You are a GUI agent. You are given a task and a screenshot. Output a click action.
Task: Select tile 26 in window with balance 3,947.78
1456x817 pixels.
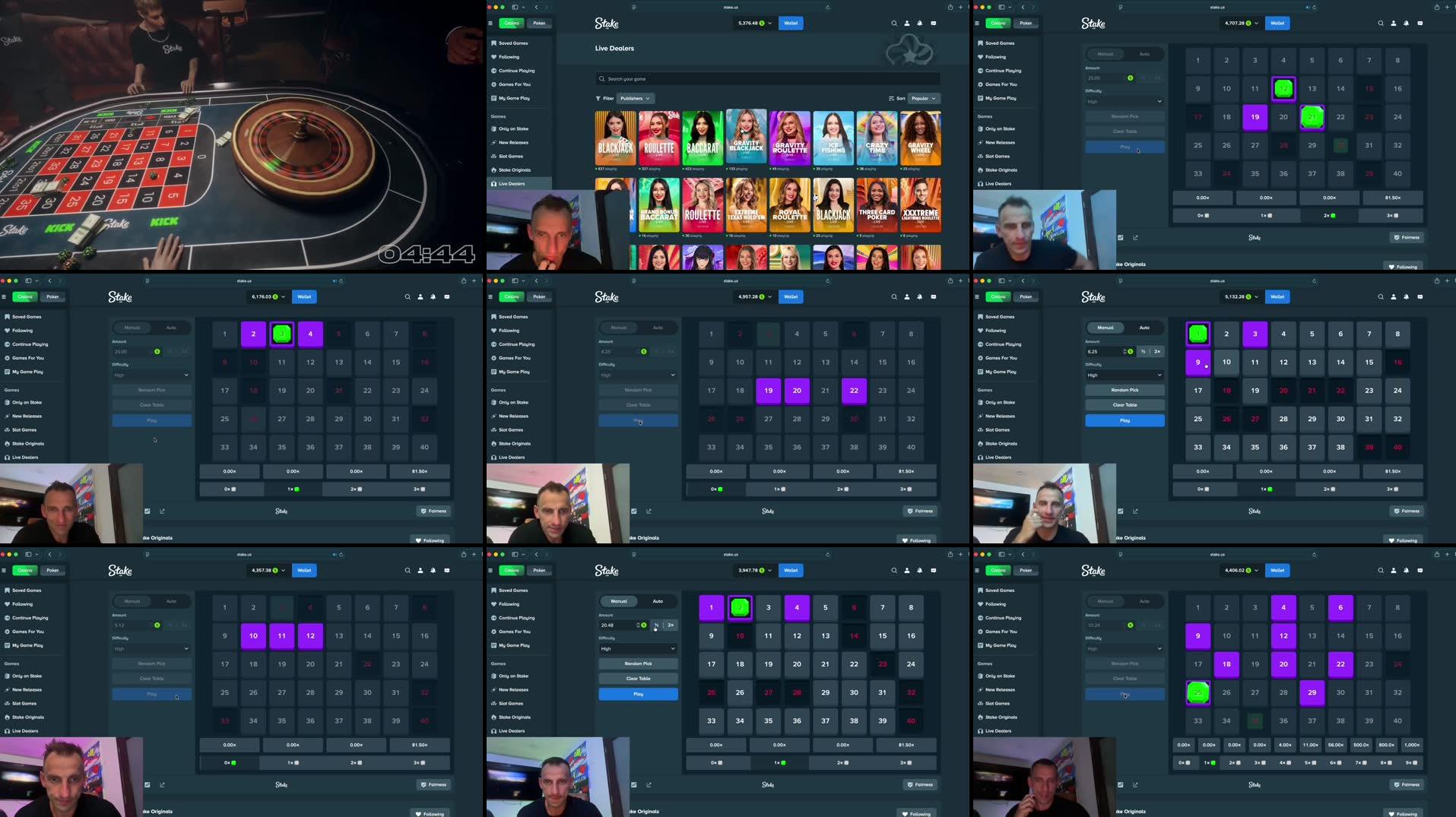pyautogui.click(x=740, y=692)
